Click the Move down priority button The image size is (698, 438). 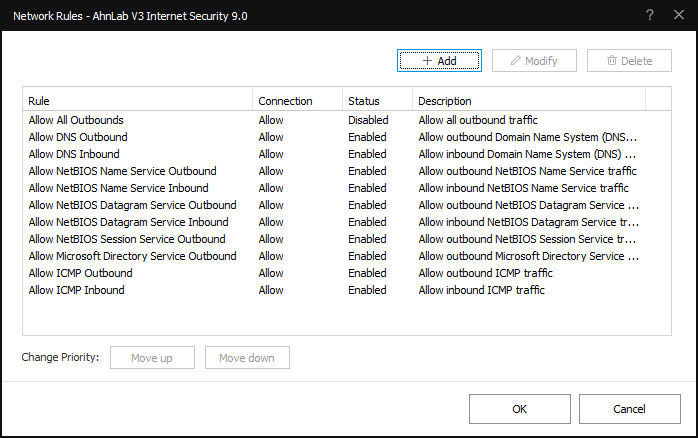(247, 357)
